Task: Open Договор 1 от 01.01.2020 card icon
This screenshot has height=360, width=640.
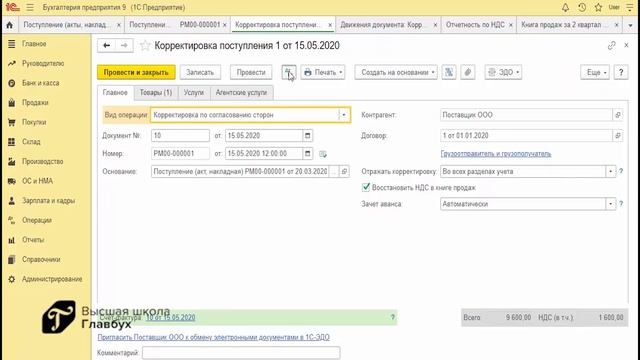Action: 618,136
